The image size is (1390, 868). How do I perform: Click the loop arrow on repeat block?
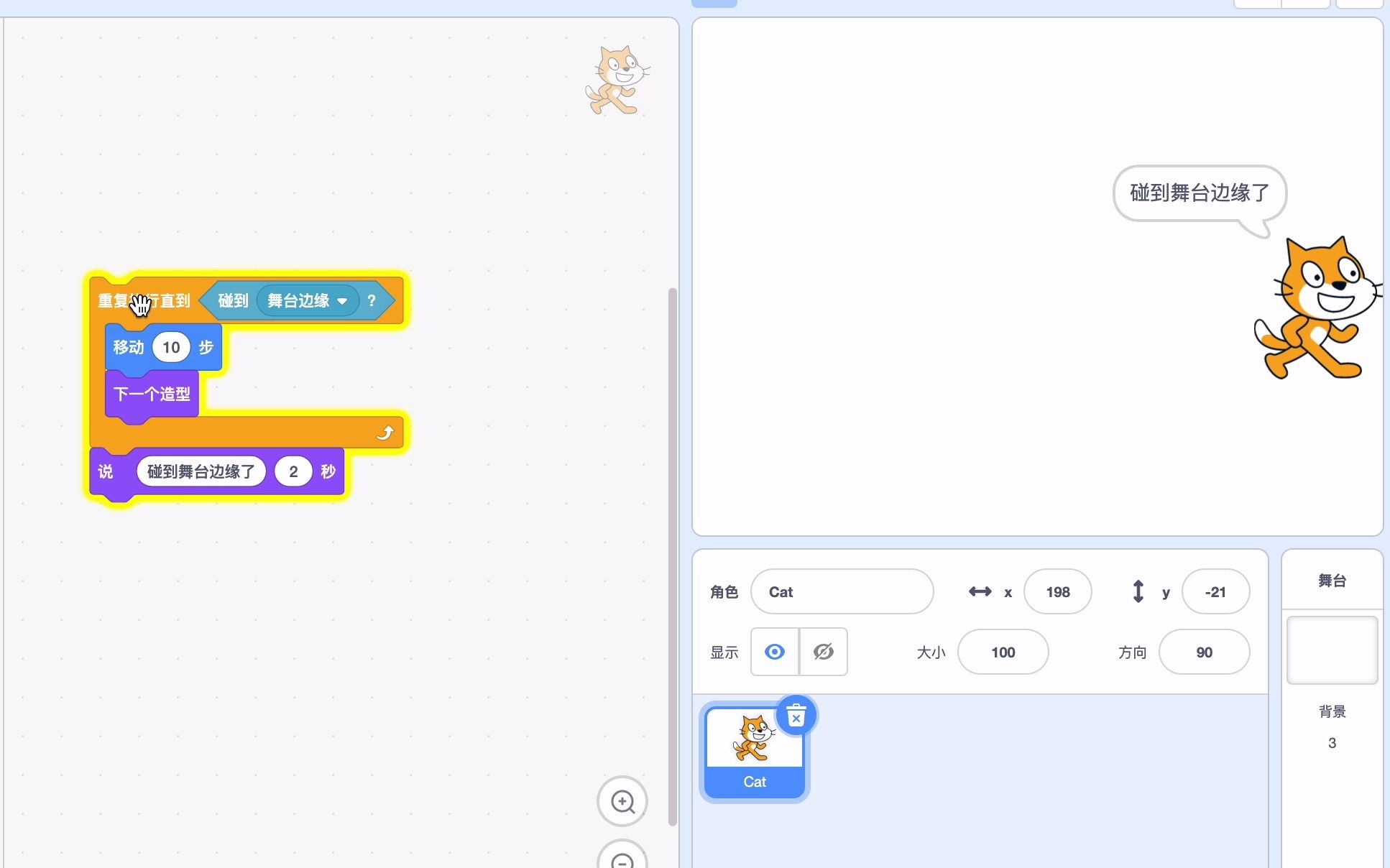pyautogui.click(x=385, y=433)
